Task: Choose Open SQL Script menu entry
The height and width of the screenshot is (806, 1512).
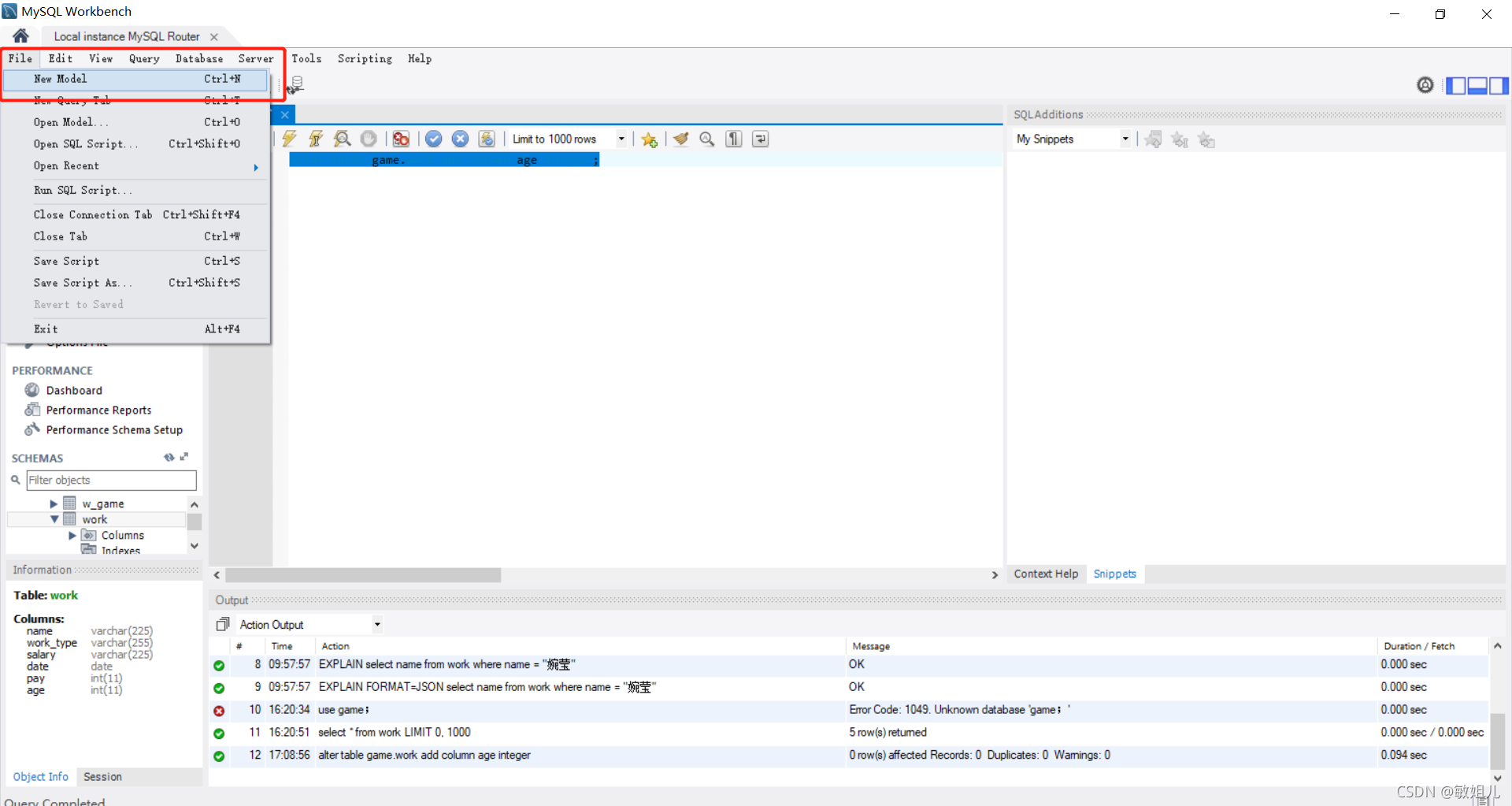Action: tap(135, 143)
